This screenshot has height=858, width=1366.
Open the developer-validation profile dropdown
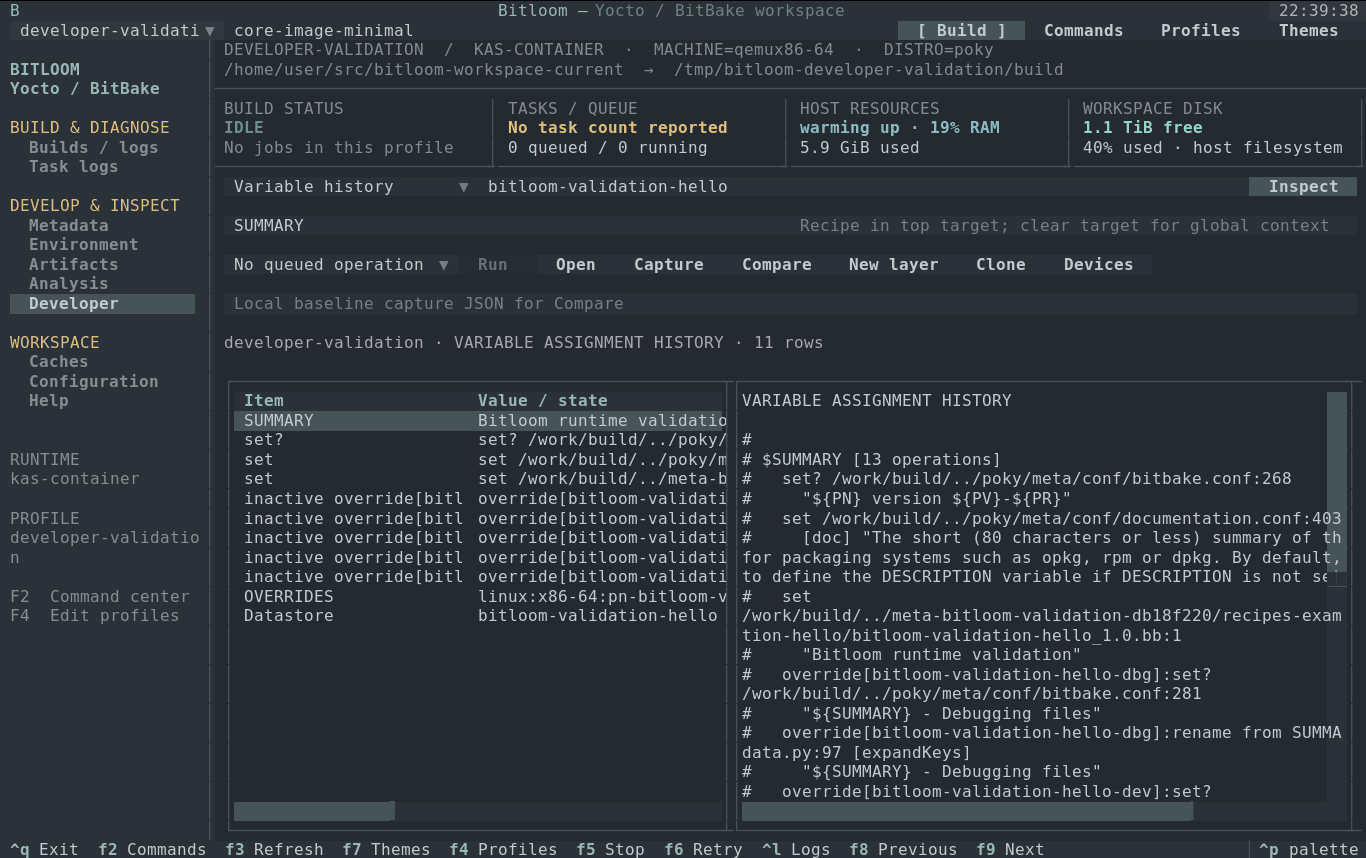point(117,30)
